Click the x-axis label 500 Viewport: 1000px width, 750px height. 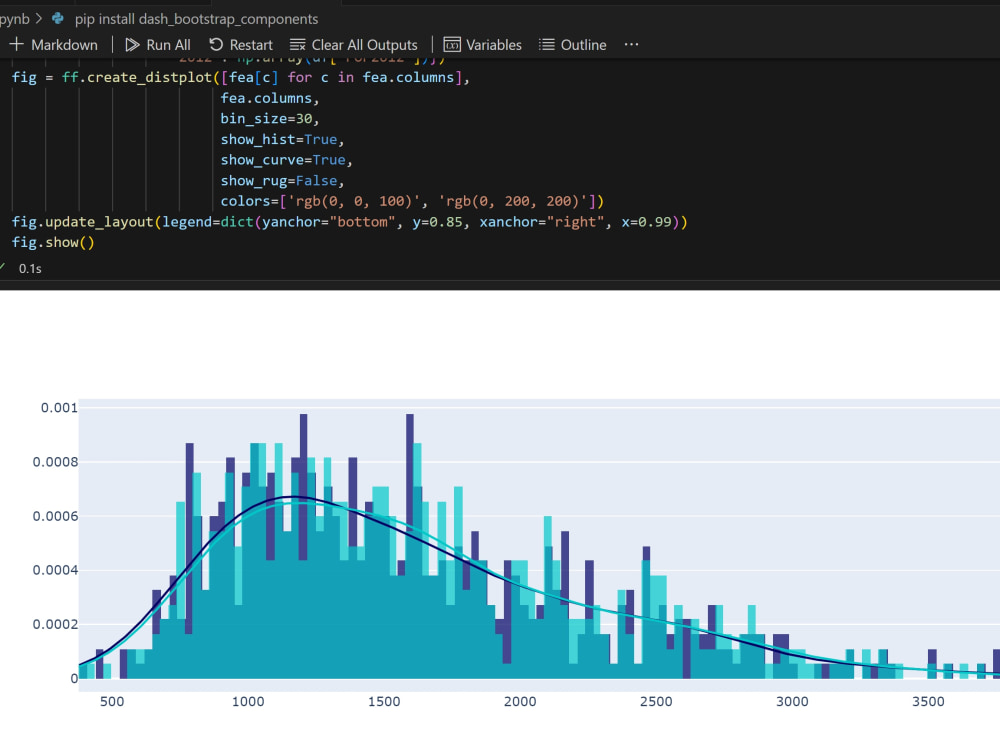pos(112,702)
